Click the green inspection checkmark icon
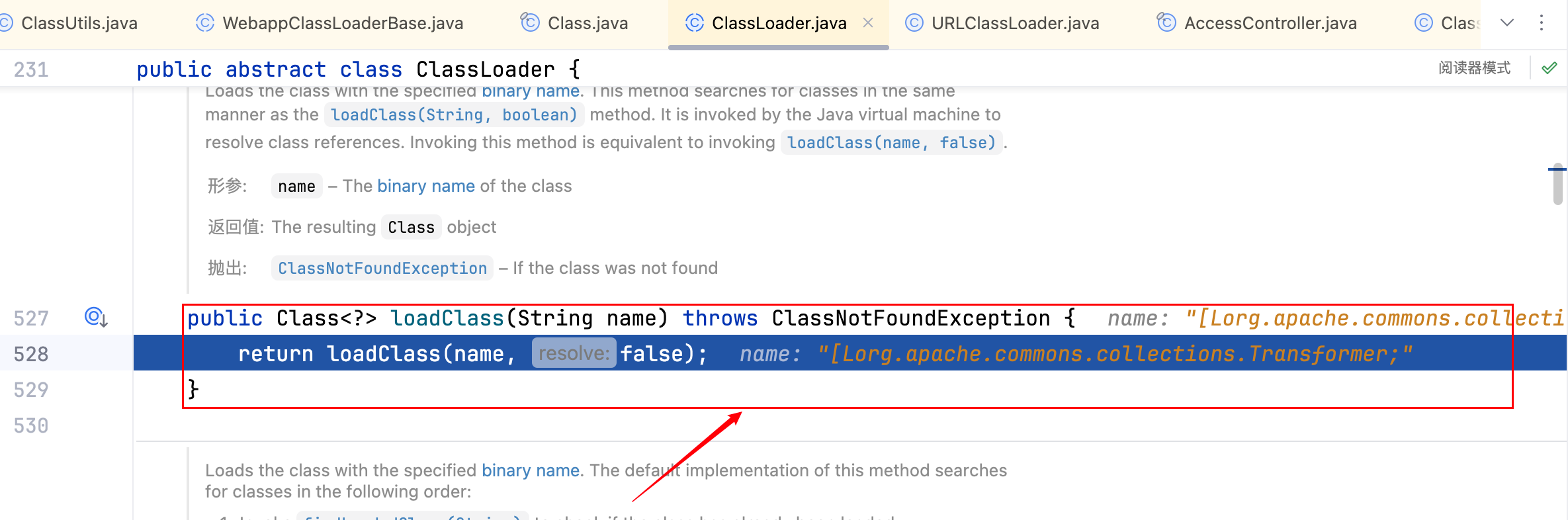This screenshot has height=520, width=1568. click(1549, 68)
